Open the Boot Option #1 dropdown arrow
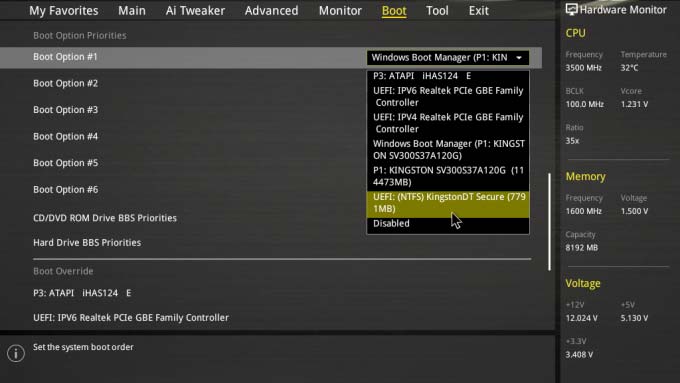The width and height of the screenshot is (680, 383). coord(519,58)
